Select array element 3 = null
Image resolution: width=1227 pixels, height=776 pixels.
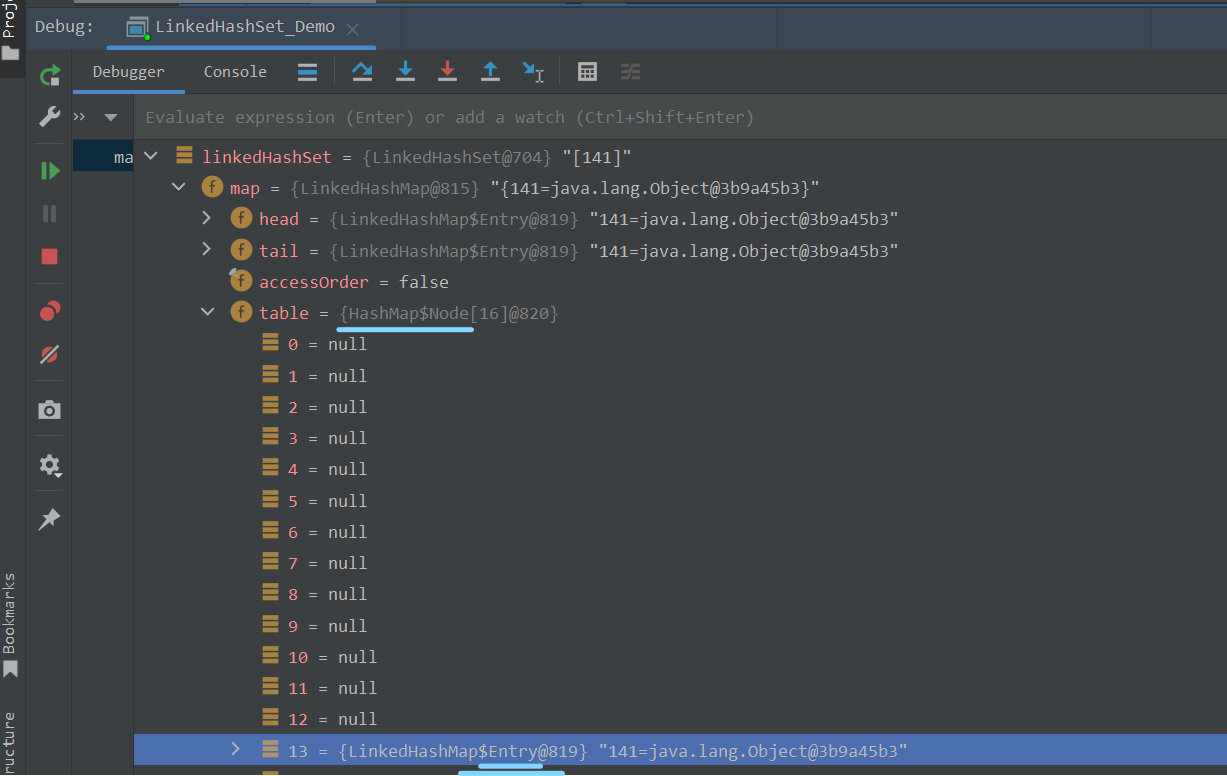point(680,438)
